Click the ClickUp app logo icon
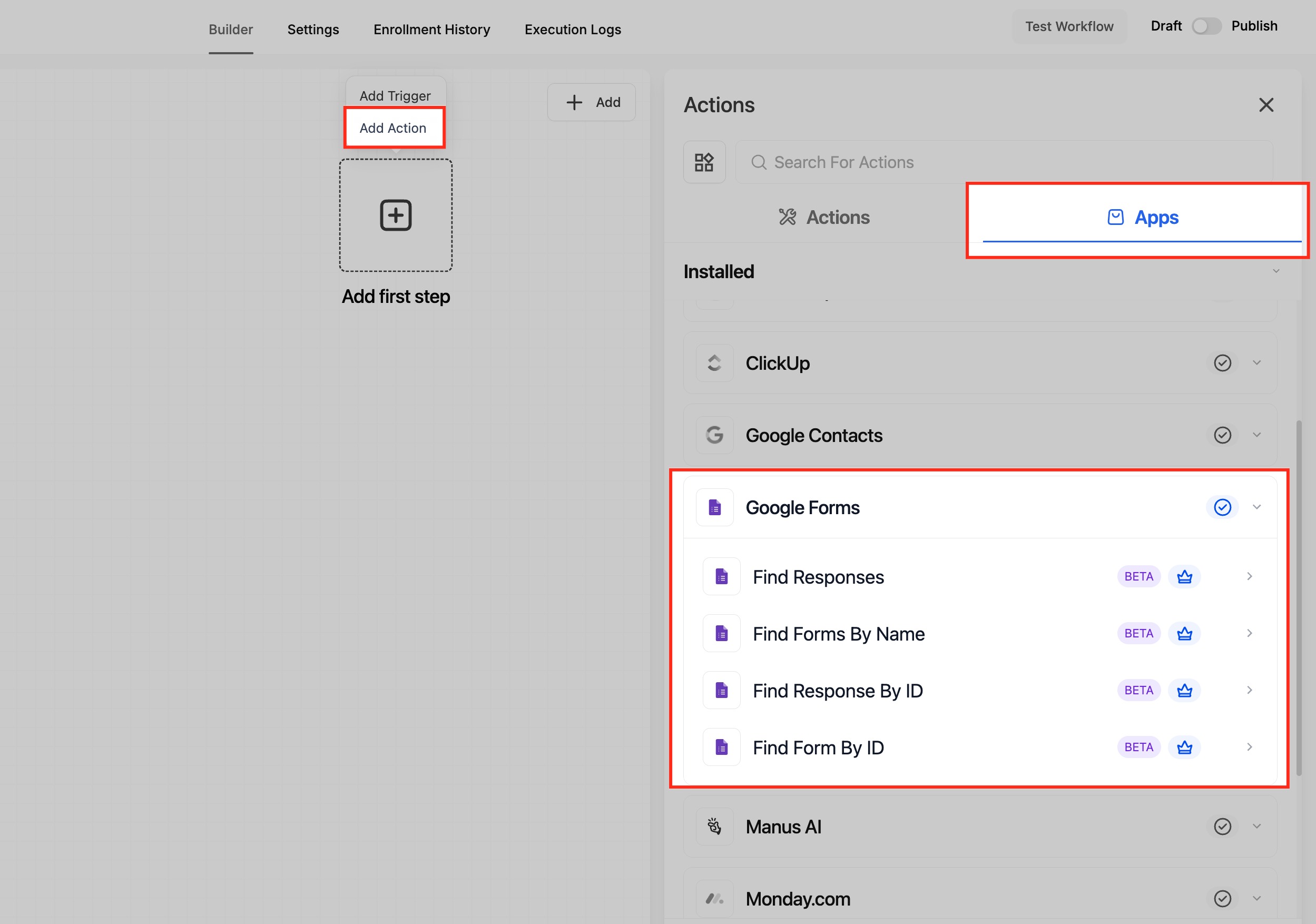1316x924 pixels. tap(714, 363)
